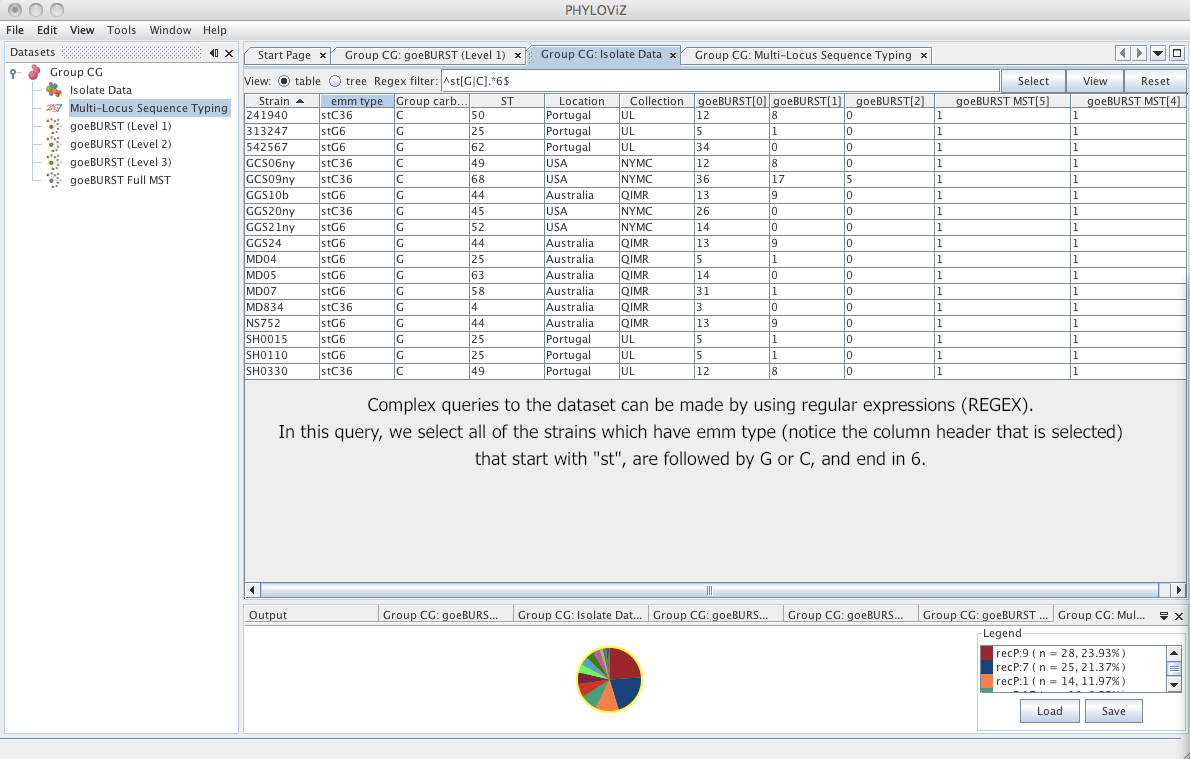Click the recP:9 dark red color swatch
Image resolution: width=1190 pixels, height=759 pixels.
click(x=987, y=653)
